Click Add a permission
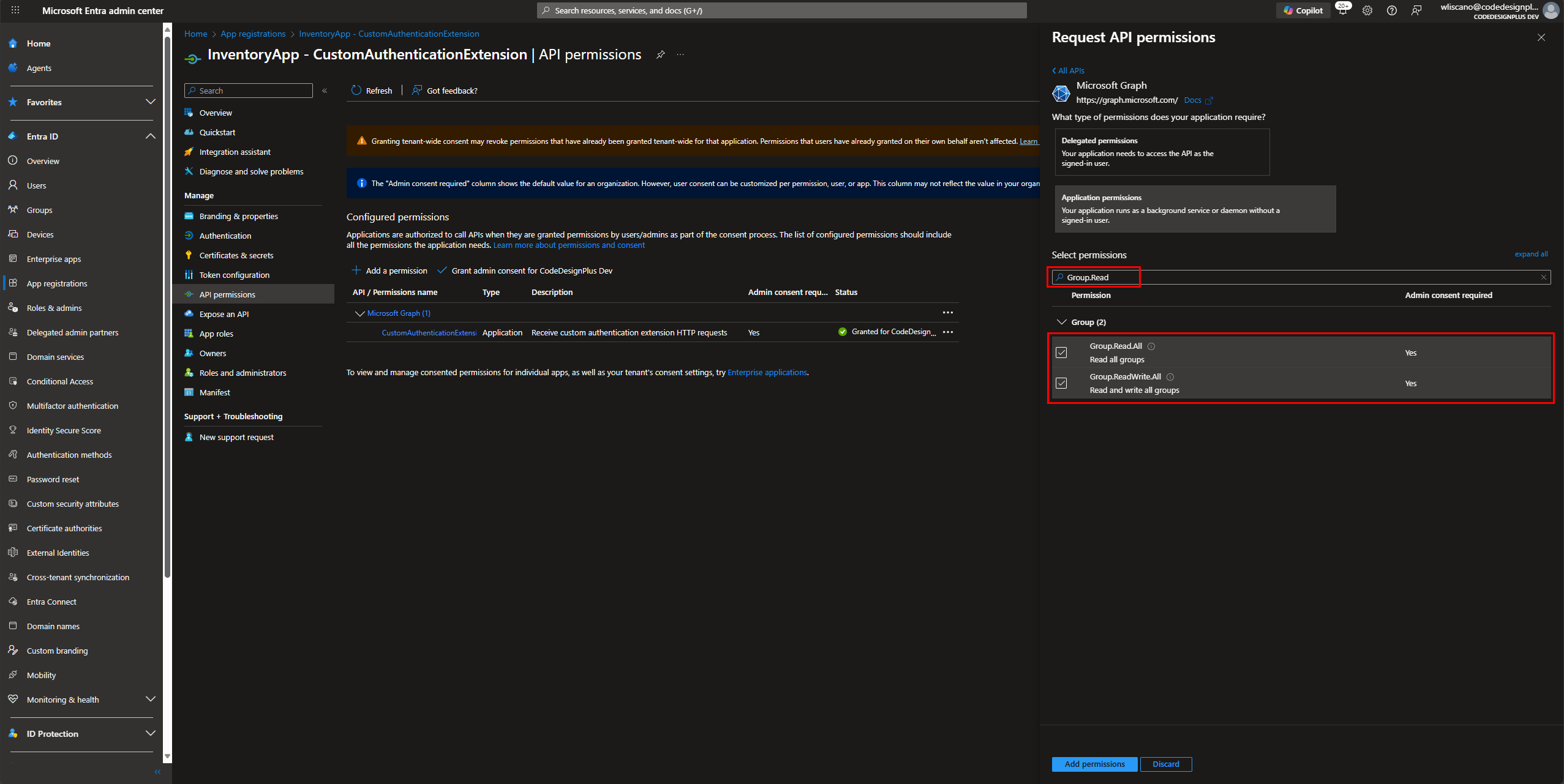 click(x=389, y=271)
